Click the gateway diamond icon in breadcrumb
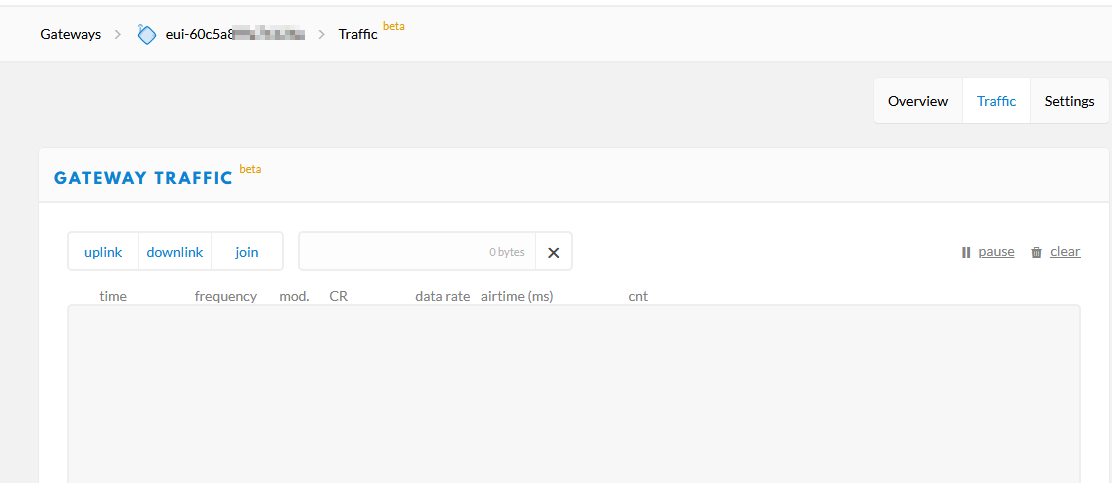 pos(146,34)
